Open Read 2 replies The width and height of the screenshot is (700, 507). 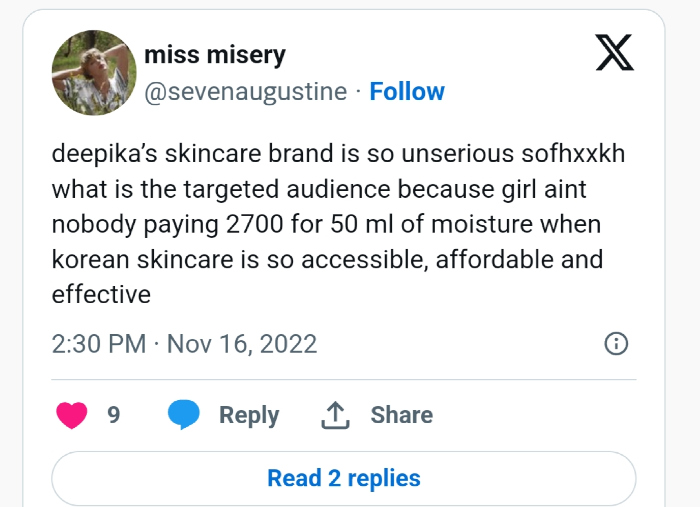pos(343,478)
